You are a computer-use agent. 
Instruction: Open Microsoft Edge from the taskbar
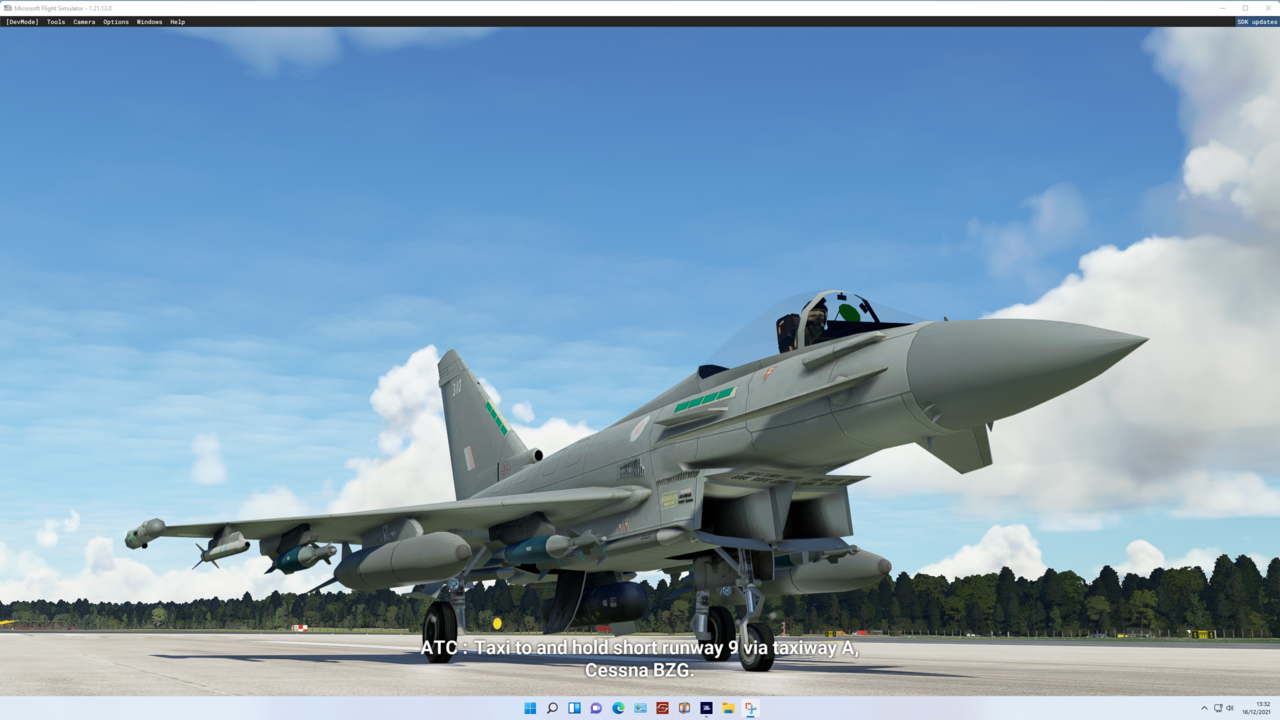(x=618, y=708)
